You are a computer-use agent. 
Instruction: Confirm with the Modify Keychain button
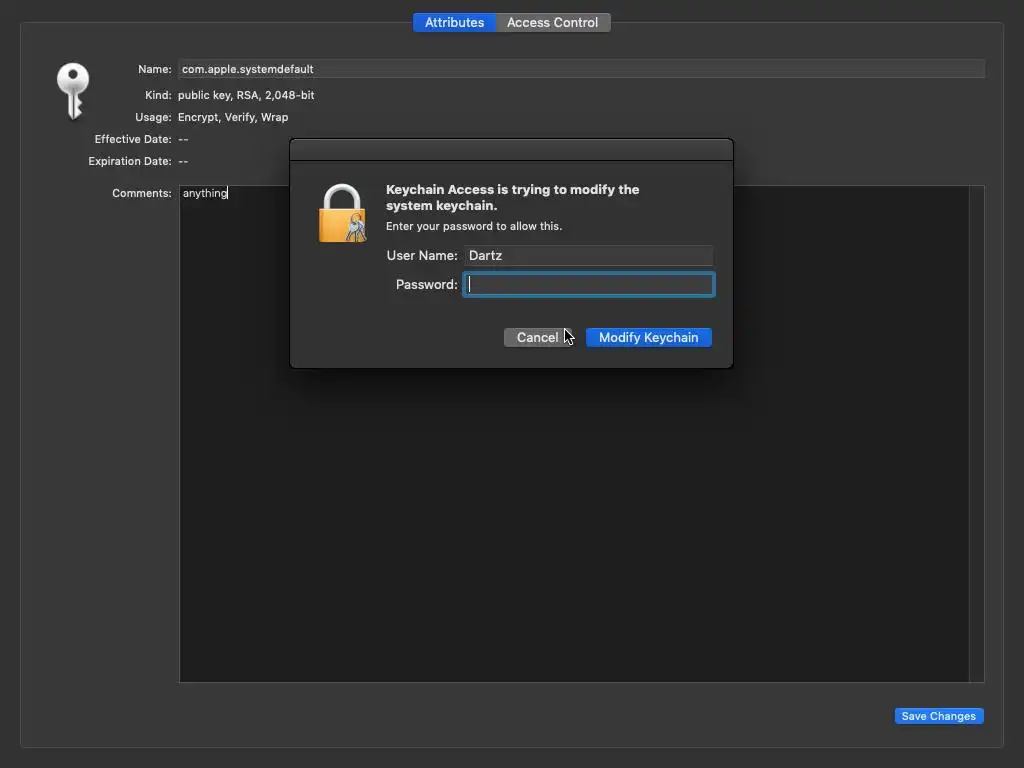point(648,338)
